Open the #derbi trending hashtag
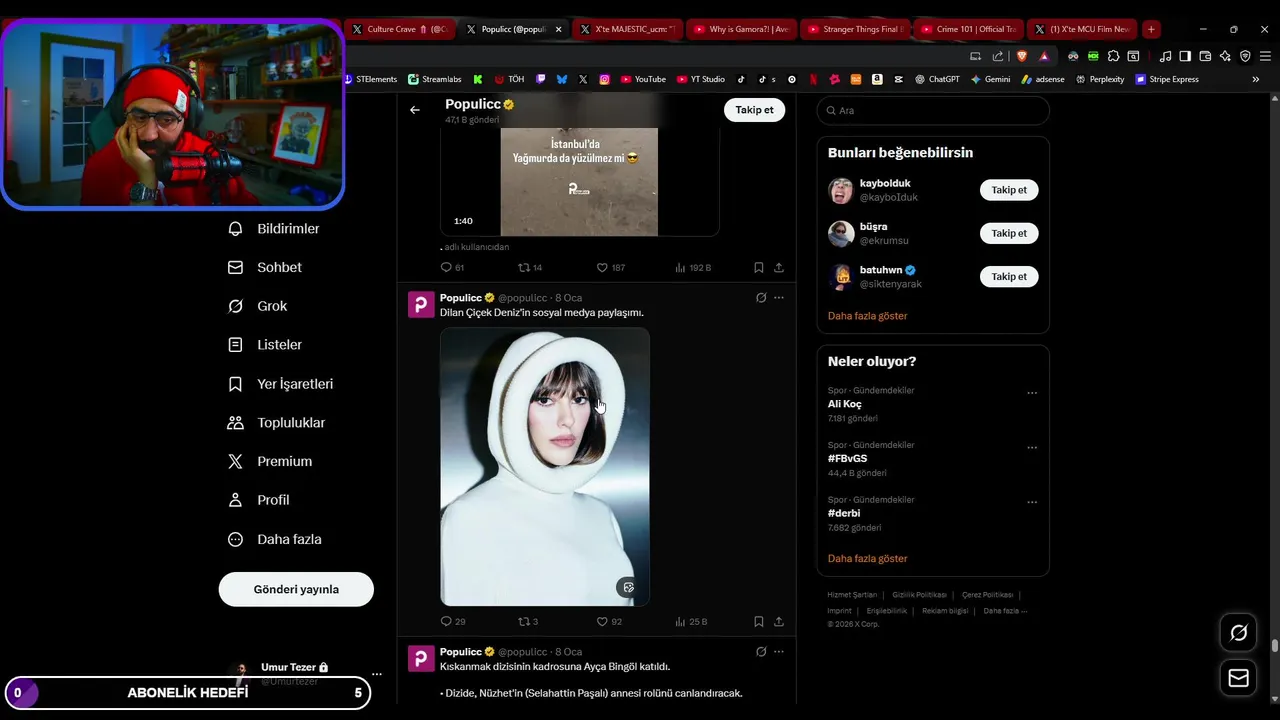This screenshot has height=720, width=1280. [x=843, y=513]
